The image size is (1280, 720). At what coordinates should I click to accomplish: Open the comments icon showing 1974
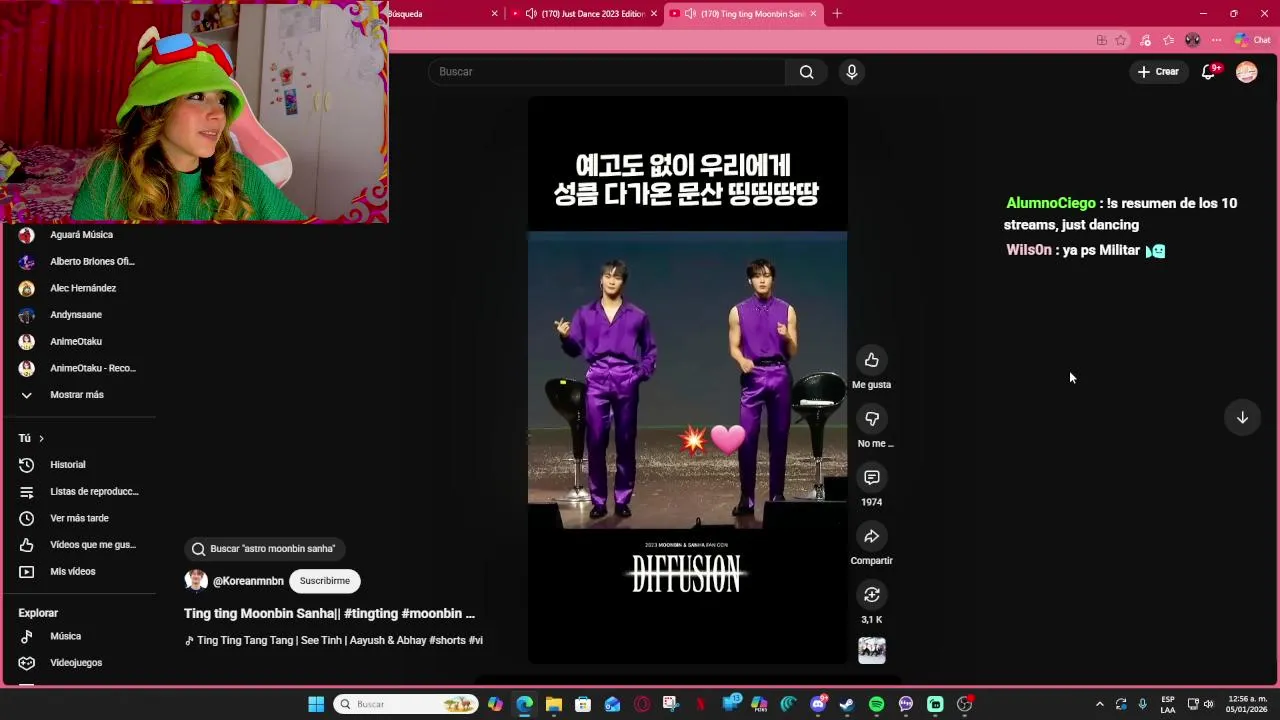click(x=872, y=478)
